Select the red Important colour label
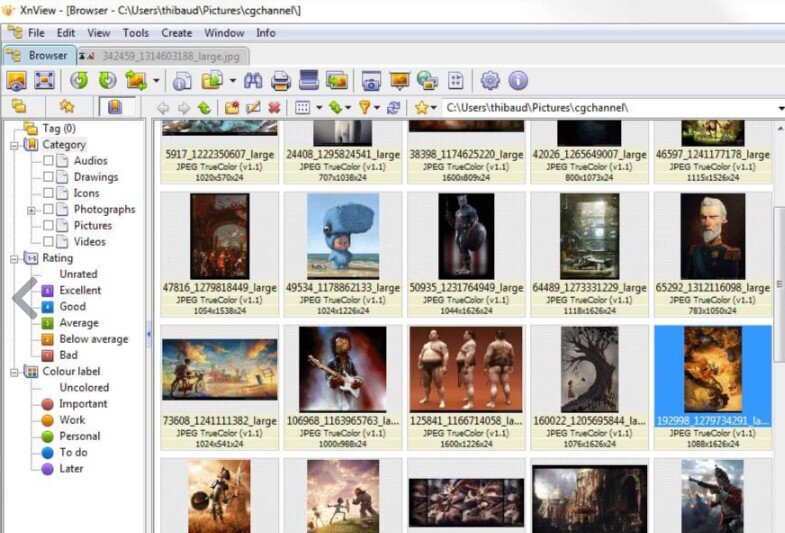Image resolution: width=785 pixels, height=533 pixels. (x=83, y=403)
